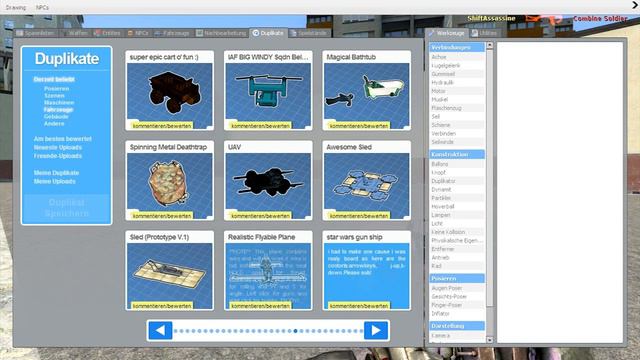Open the Entities tab

pyautogui.click(x=107, y=33)
